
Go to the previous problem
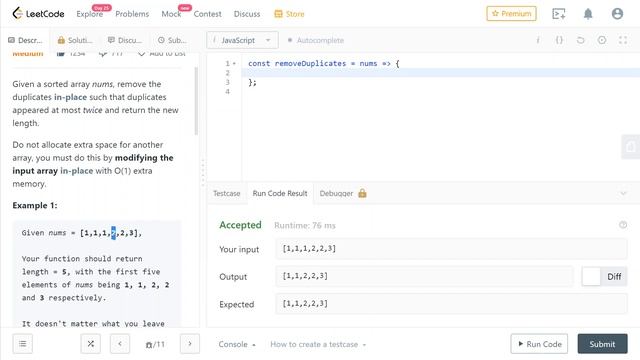120,344
